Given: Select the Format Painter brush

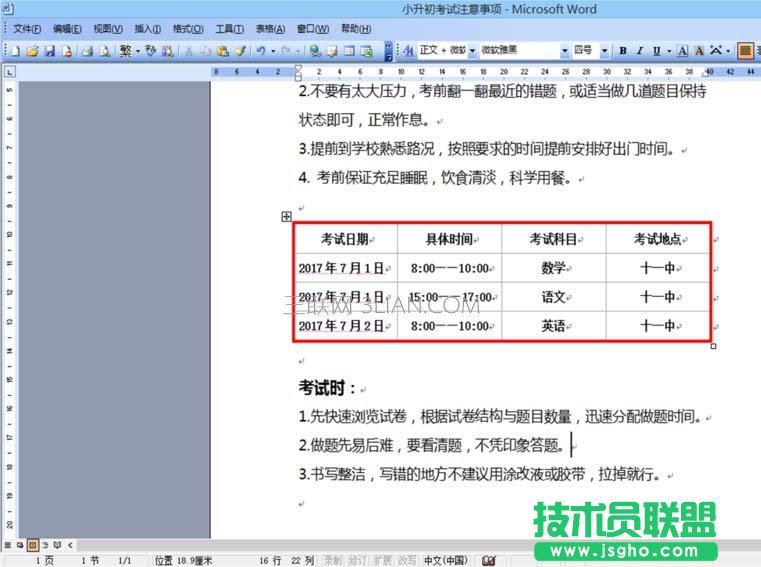Looking at the screenshot, I should (240, 50).
